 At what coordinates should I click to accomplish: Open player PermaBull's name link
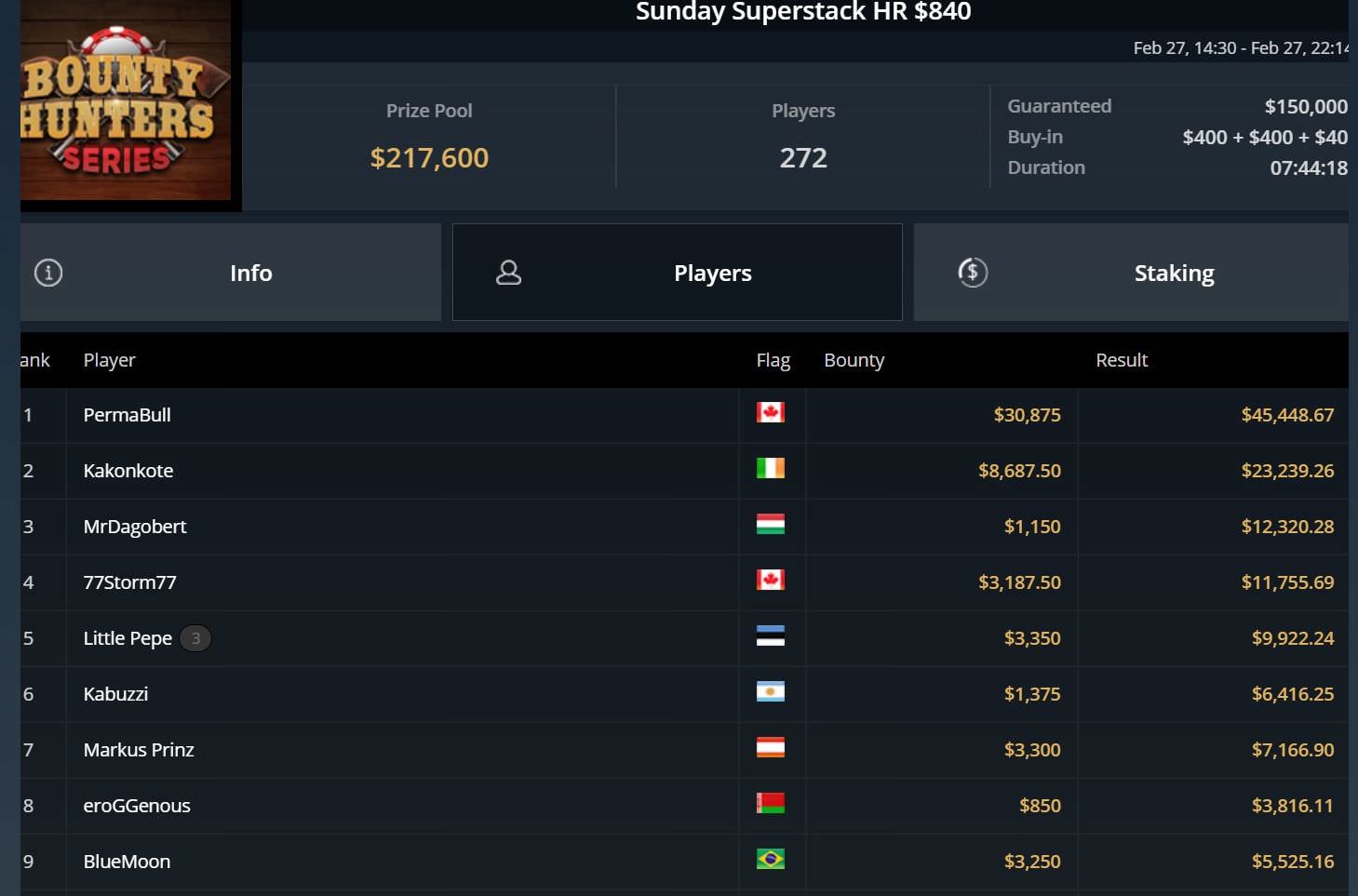[128, 415]
